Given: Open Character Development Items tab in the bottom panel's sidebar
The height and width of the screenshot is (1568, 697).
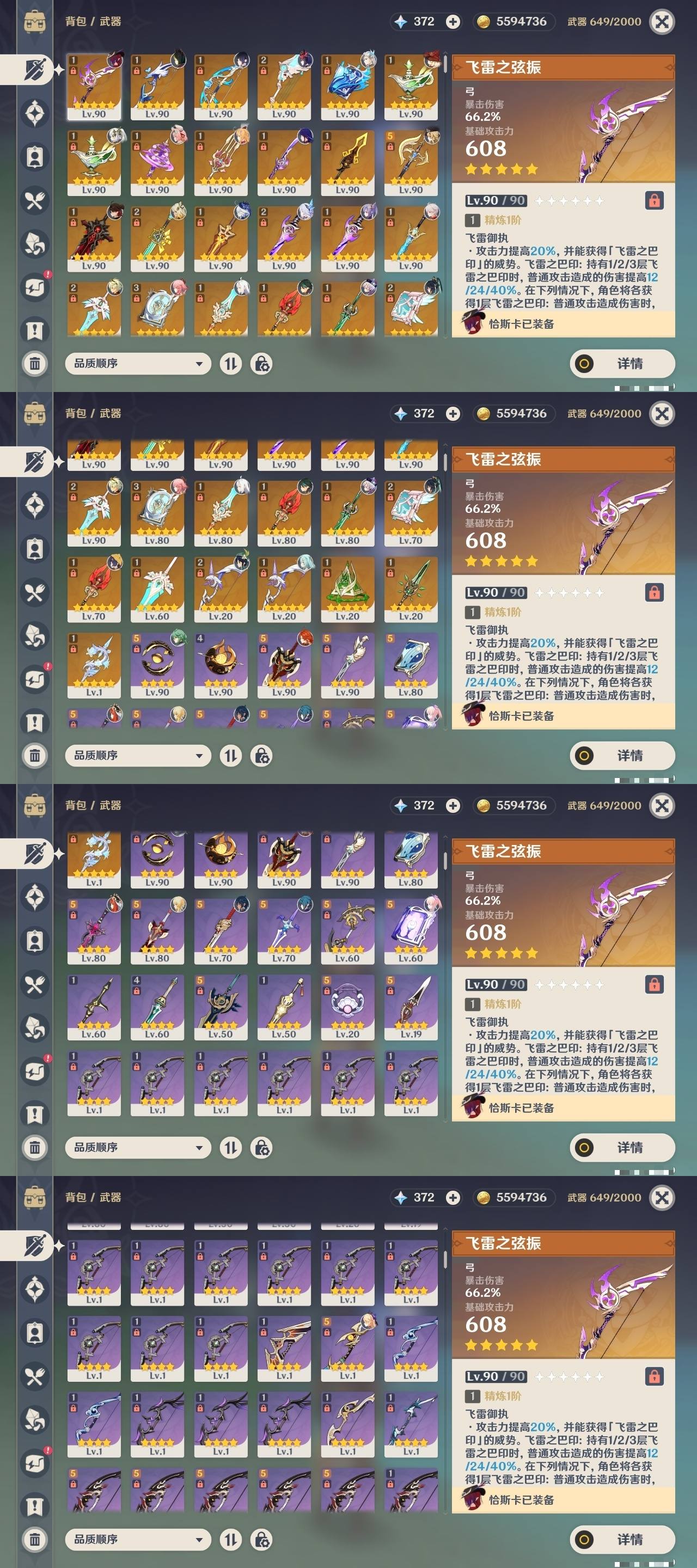Looking at the screenshot, I should [35, 1333].
